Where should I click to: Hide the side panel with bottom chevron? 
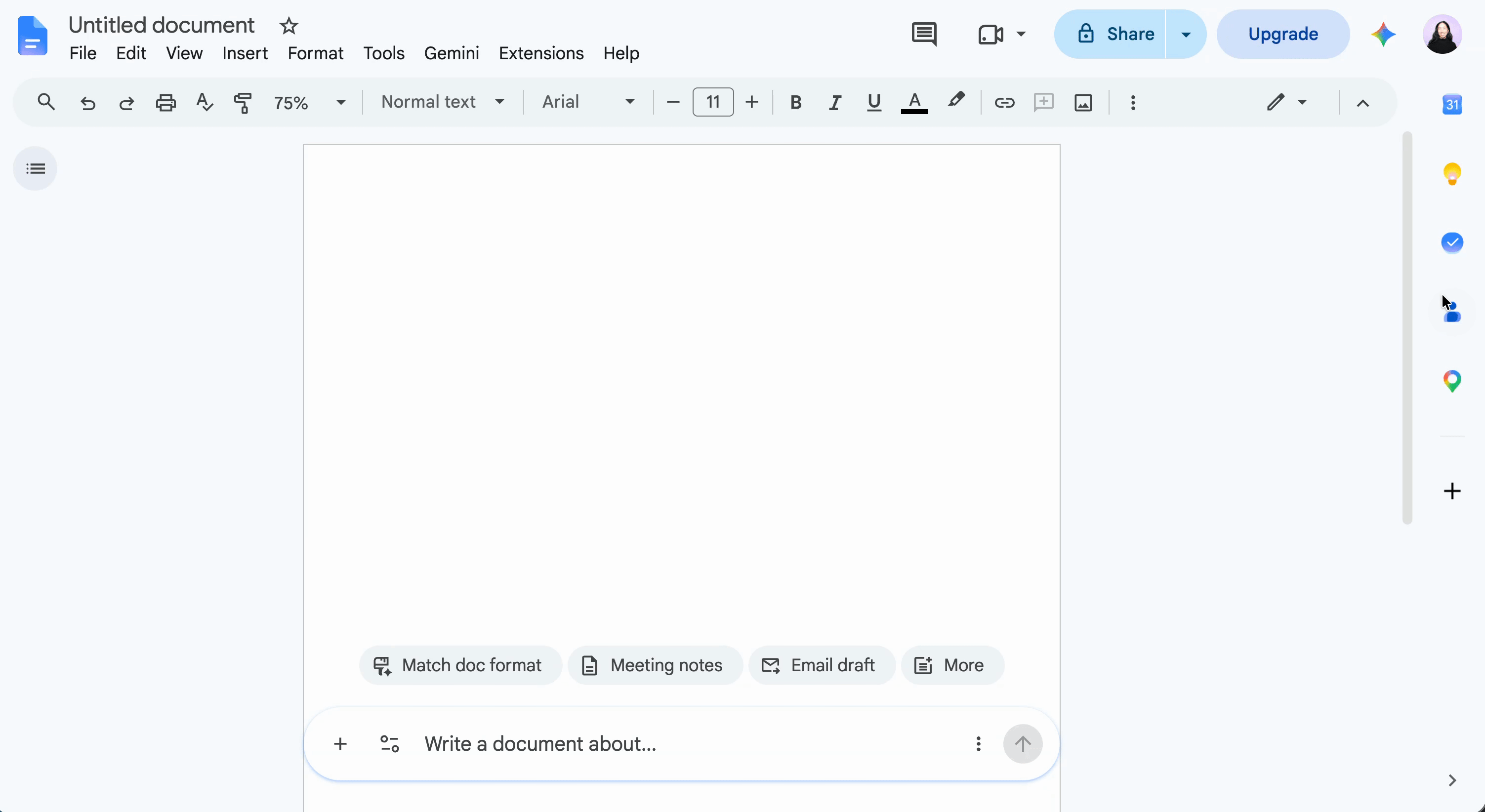[x=1452, y=780]
